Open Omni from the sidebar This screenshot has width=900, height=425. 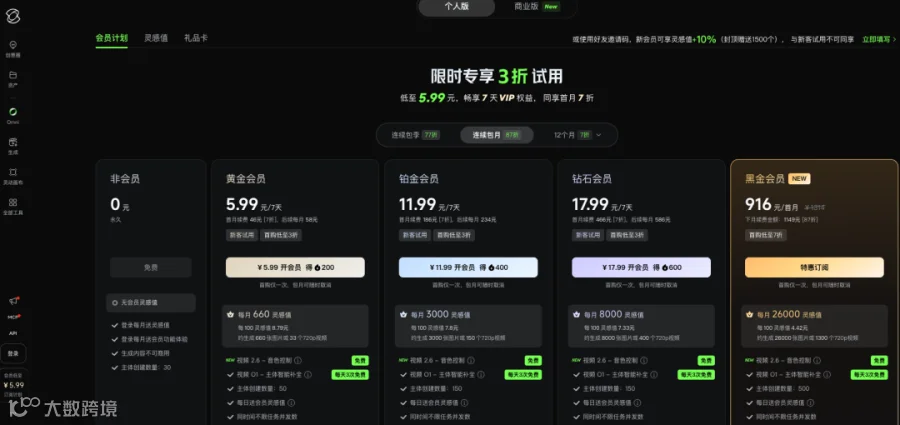(13, 115)
